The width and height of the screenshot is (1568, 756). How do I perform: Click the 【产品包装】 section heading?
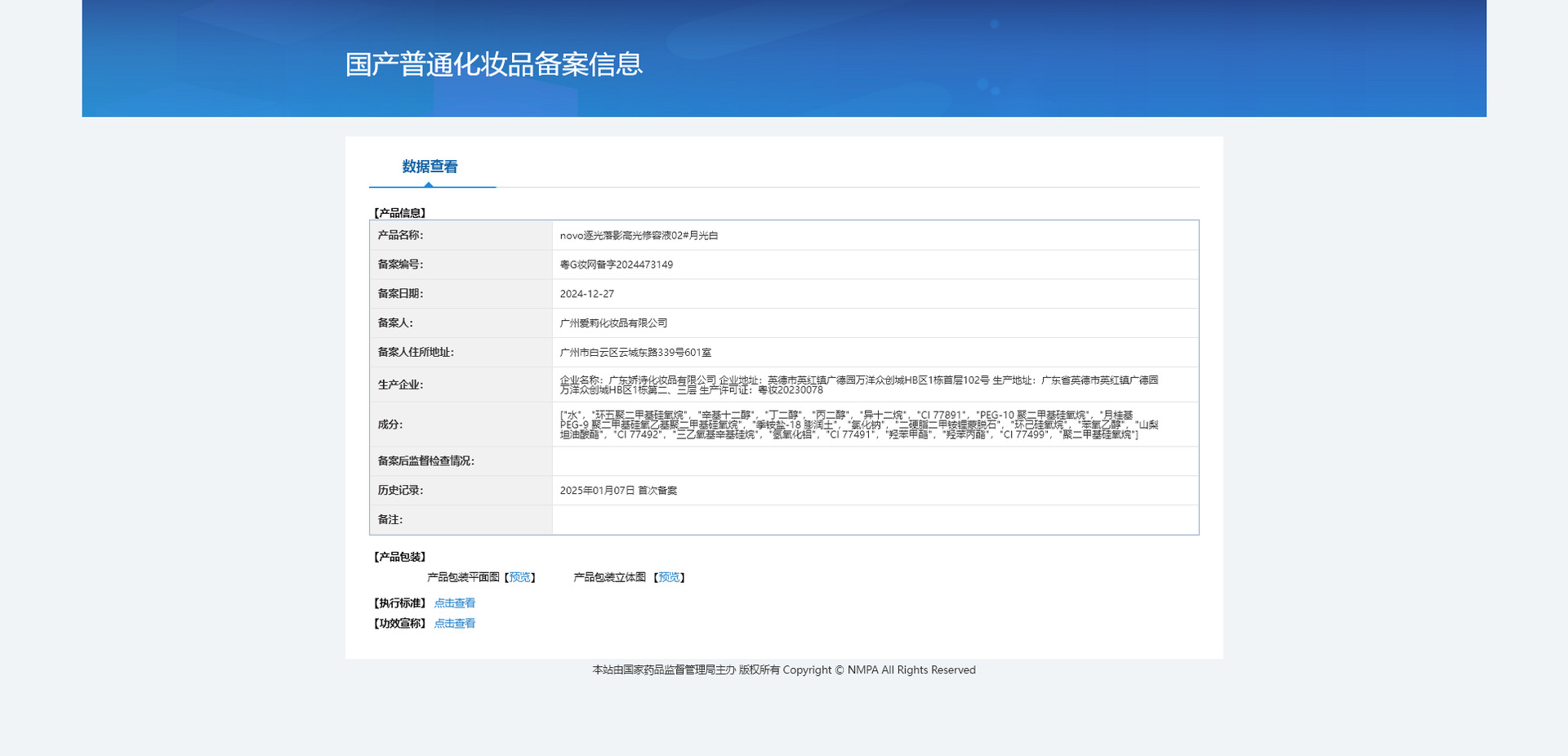[400, 557]
